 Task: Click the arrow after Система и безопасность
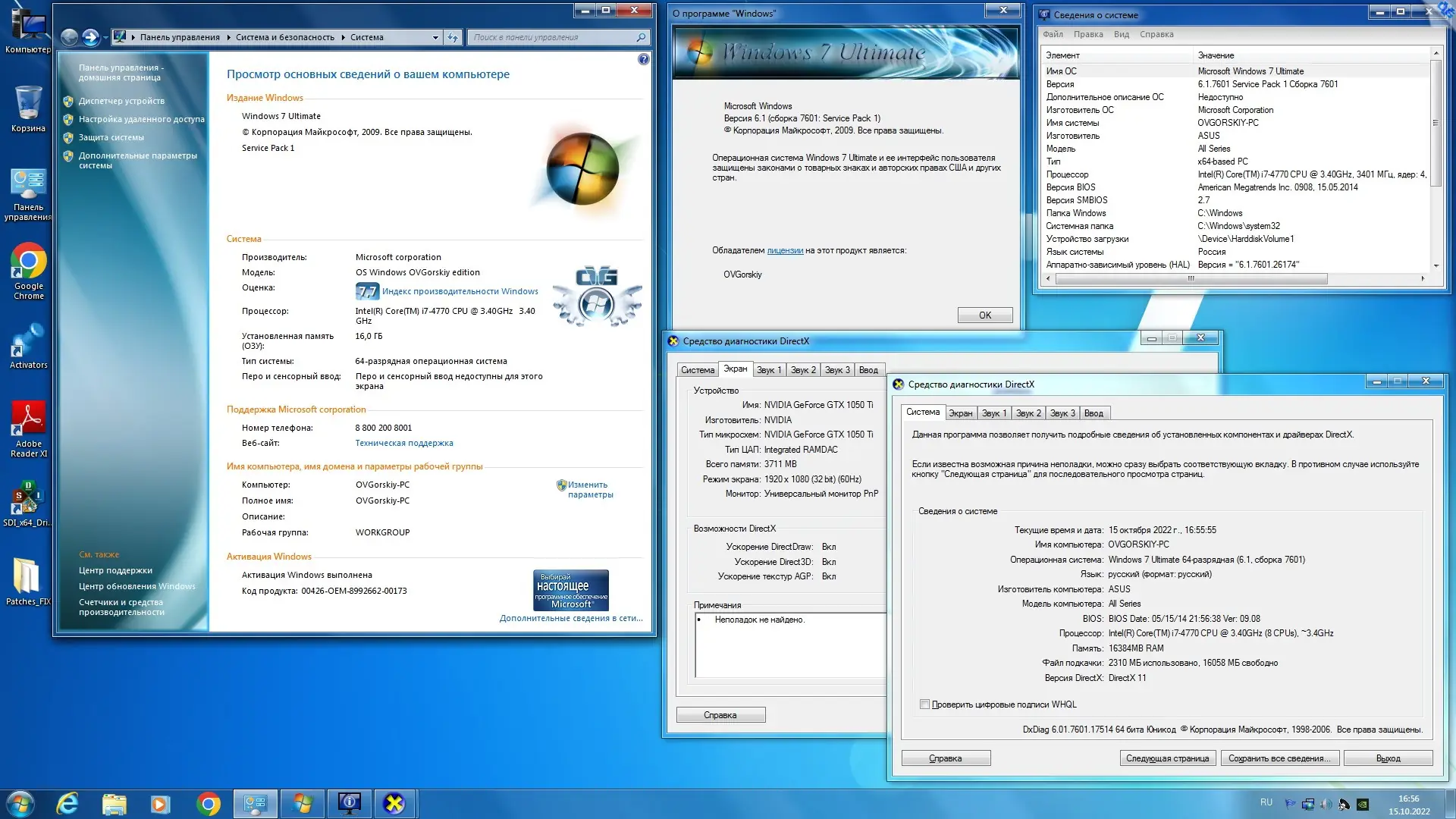(343, 37)
